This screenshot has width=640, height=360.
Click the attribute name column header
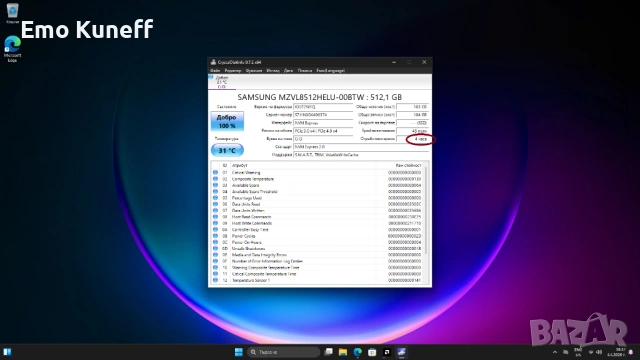point(240,165)
